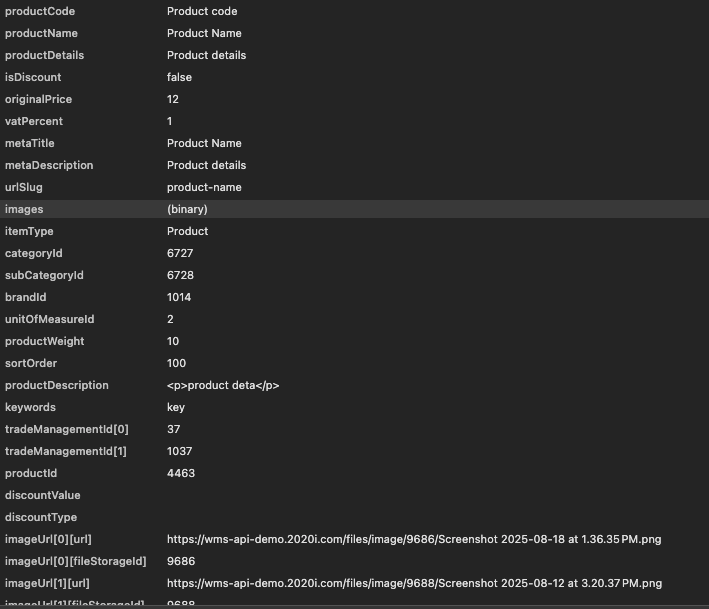Select the productWeight key

point(44,341)
